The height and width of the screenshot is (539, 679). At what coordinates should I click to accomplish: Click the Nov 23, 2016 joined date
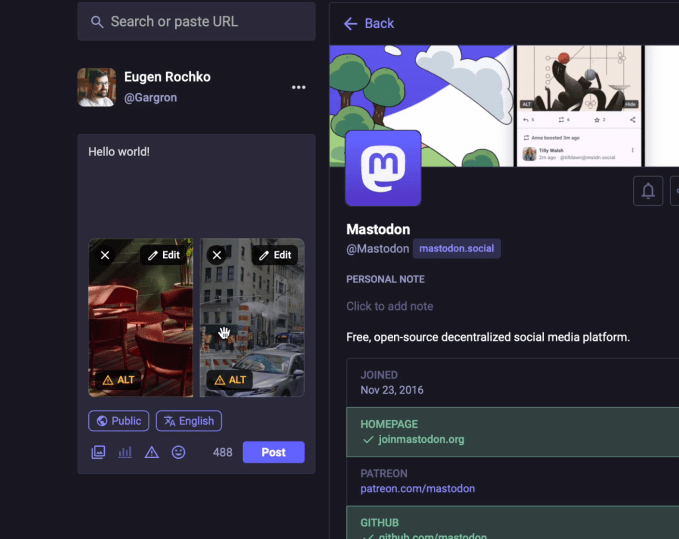pyautogui.click(x=392, y=390)
